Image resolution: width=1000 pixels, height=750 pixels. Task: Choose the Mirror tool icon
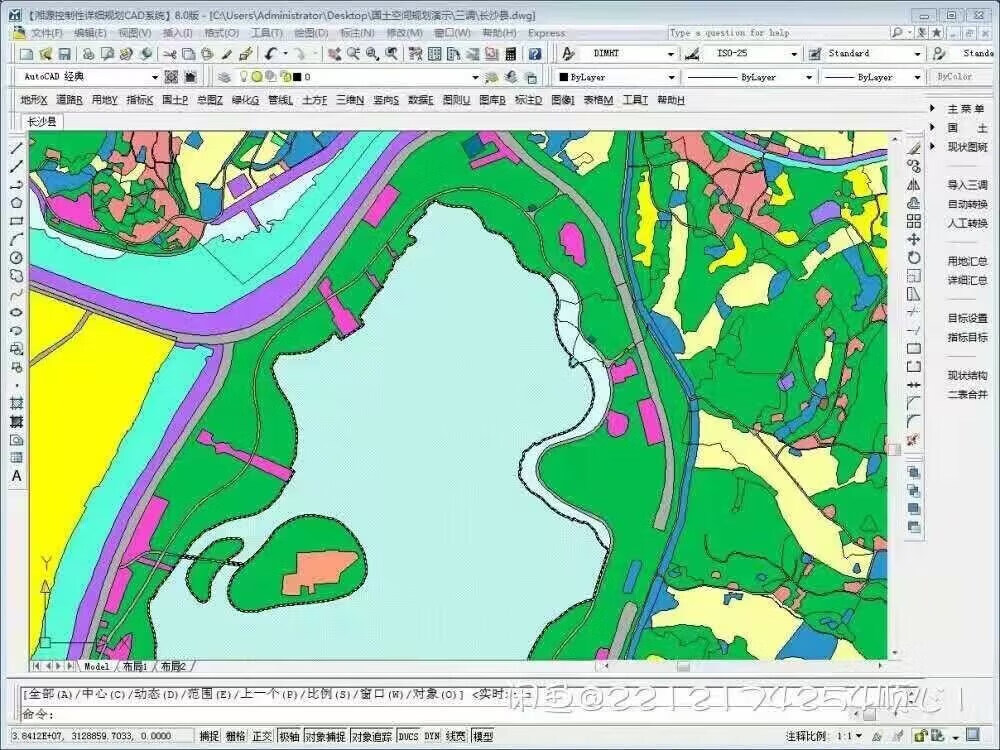pos(914,185)
